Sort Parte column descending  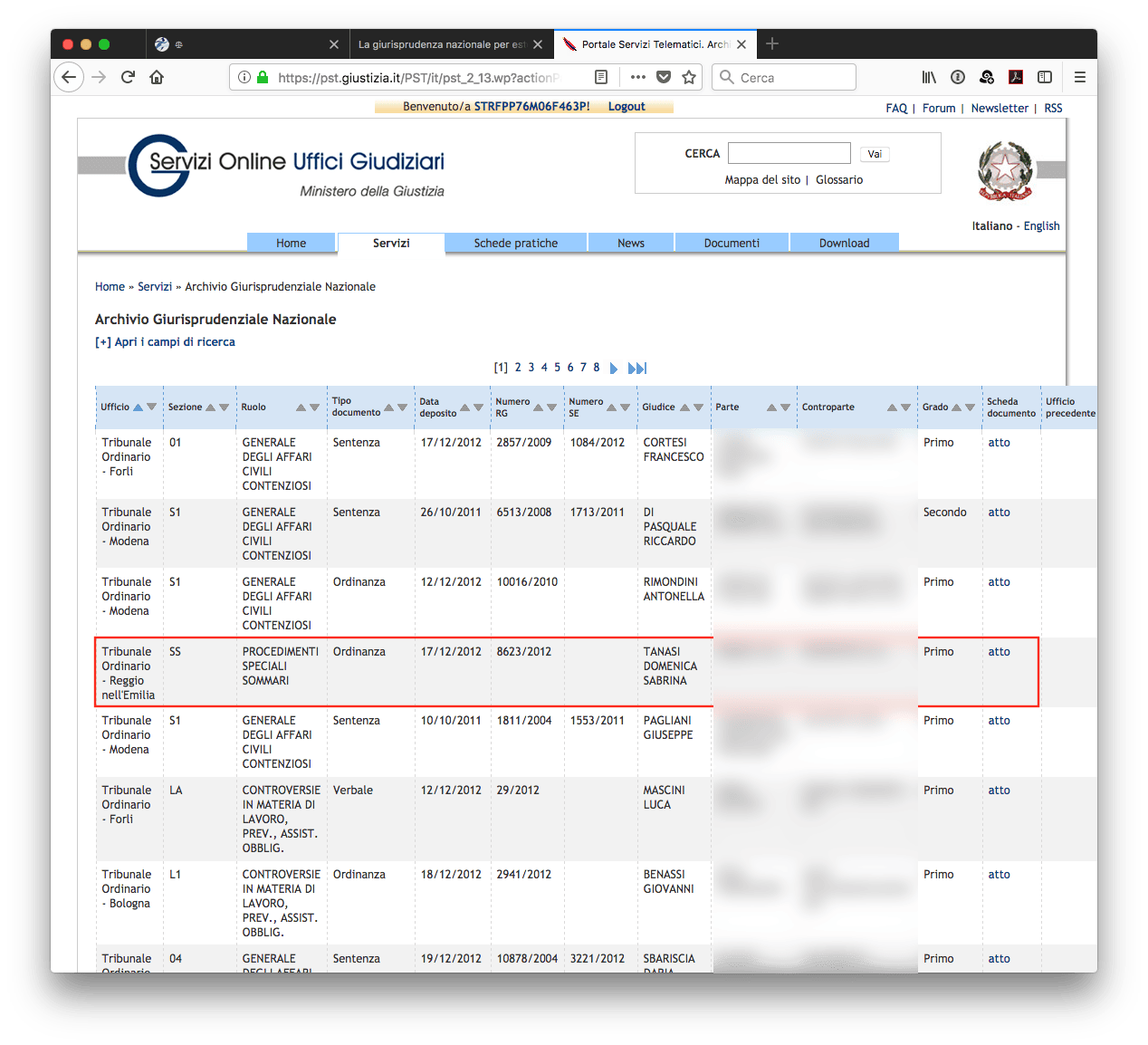tap(785, 407)
